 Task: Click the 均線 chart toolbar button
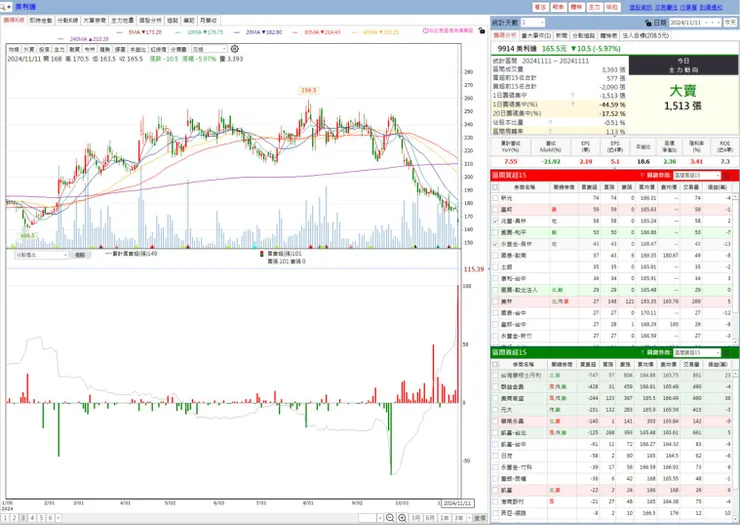(x=14, y=49)
